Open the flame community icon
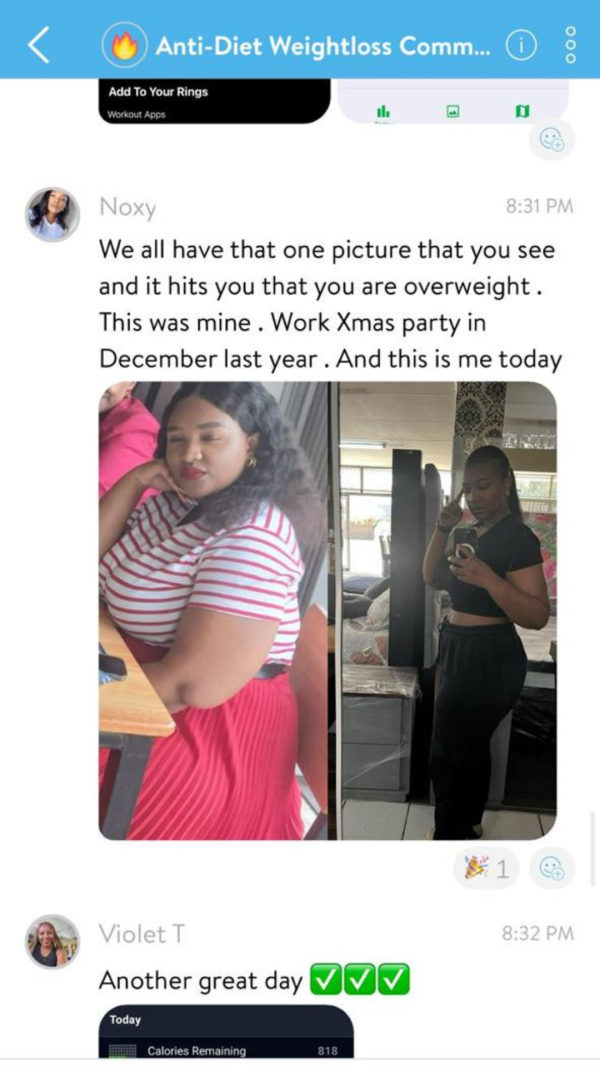 tap(125, 46)
